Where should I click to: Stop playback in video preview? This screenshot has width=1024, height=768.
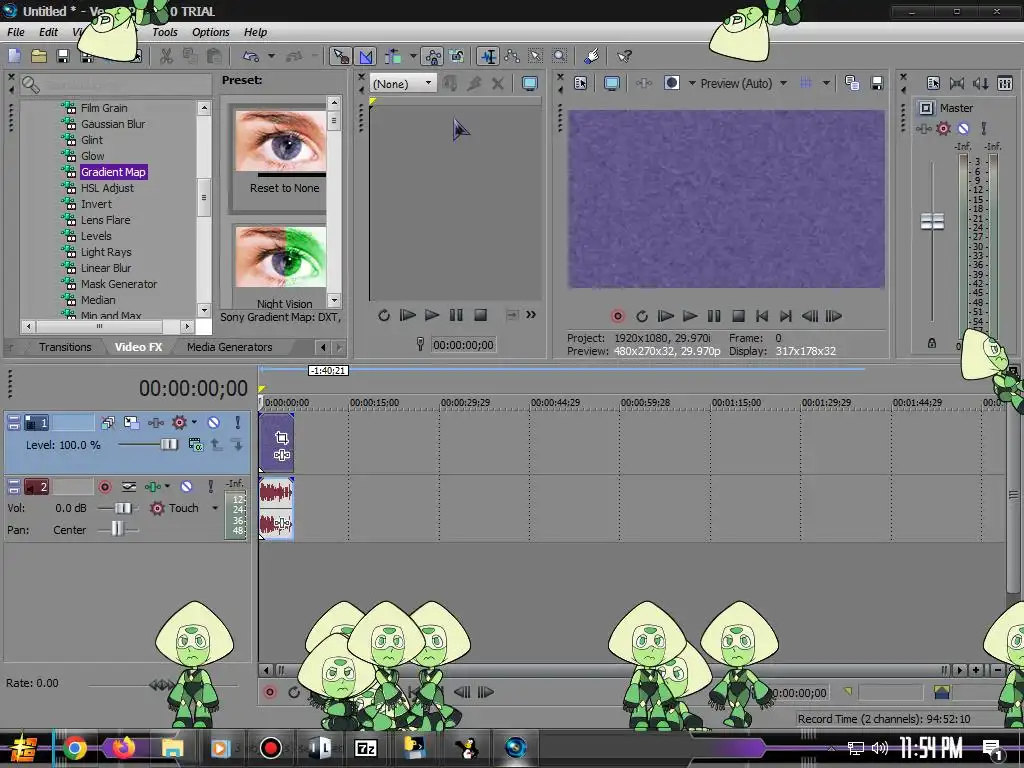(x=739, y=316)
